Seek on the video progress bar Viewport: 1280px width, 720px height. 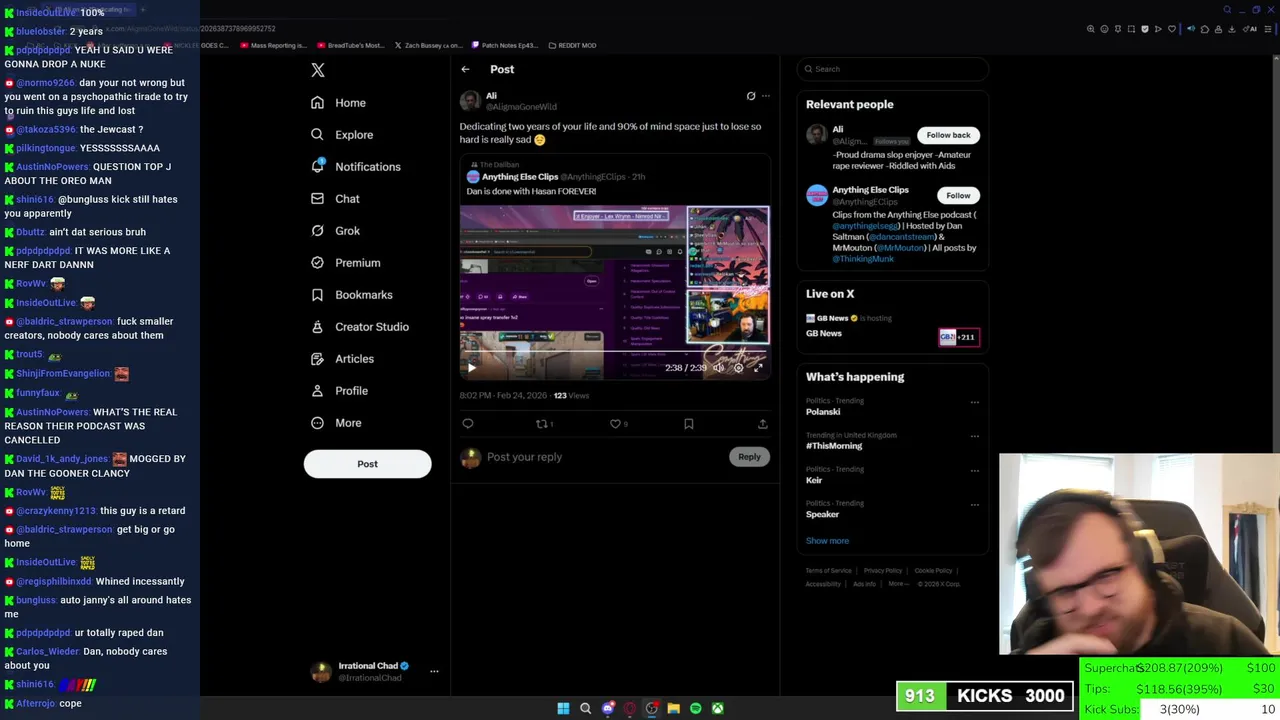(614, 352)
